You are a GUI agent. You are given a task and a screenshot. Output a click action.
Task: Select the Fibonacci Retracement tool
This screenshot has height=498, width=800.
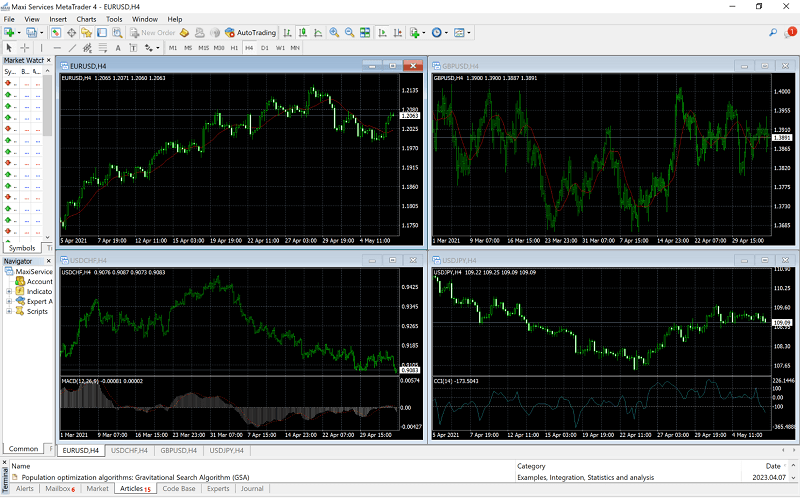[x=103, y=48]
